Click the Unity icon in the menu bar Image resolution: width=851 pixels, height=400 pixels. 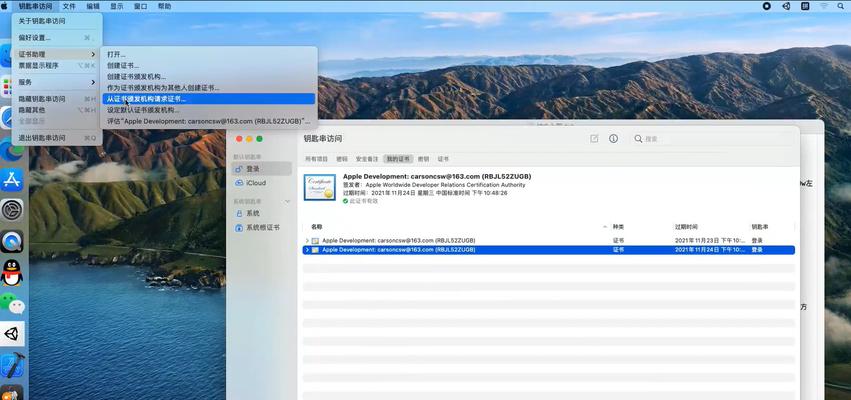point(786,7)
